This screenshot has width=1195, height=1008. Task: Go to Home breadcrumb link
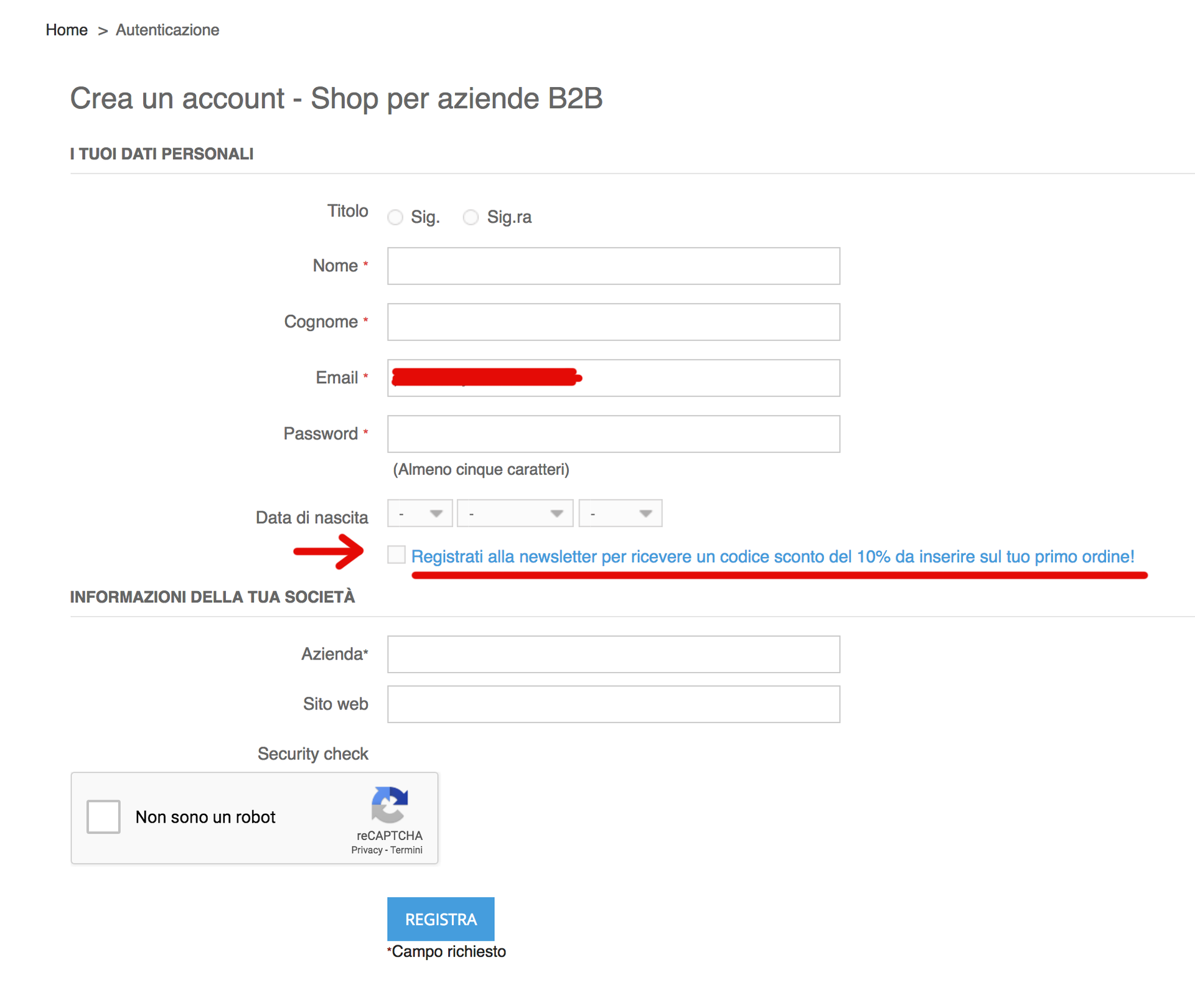[x=67, y=30]
